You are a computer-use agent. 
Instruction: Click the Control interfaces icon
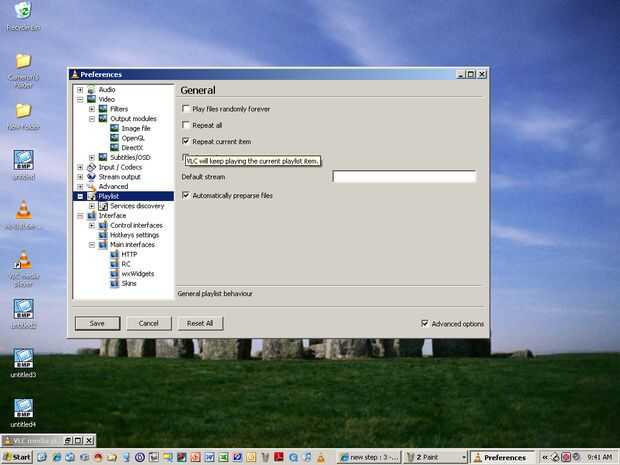pos(103,225)
